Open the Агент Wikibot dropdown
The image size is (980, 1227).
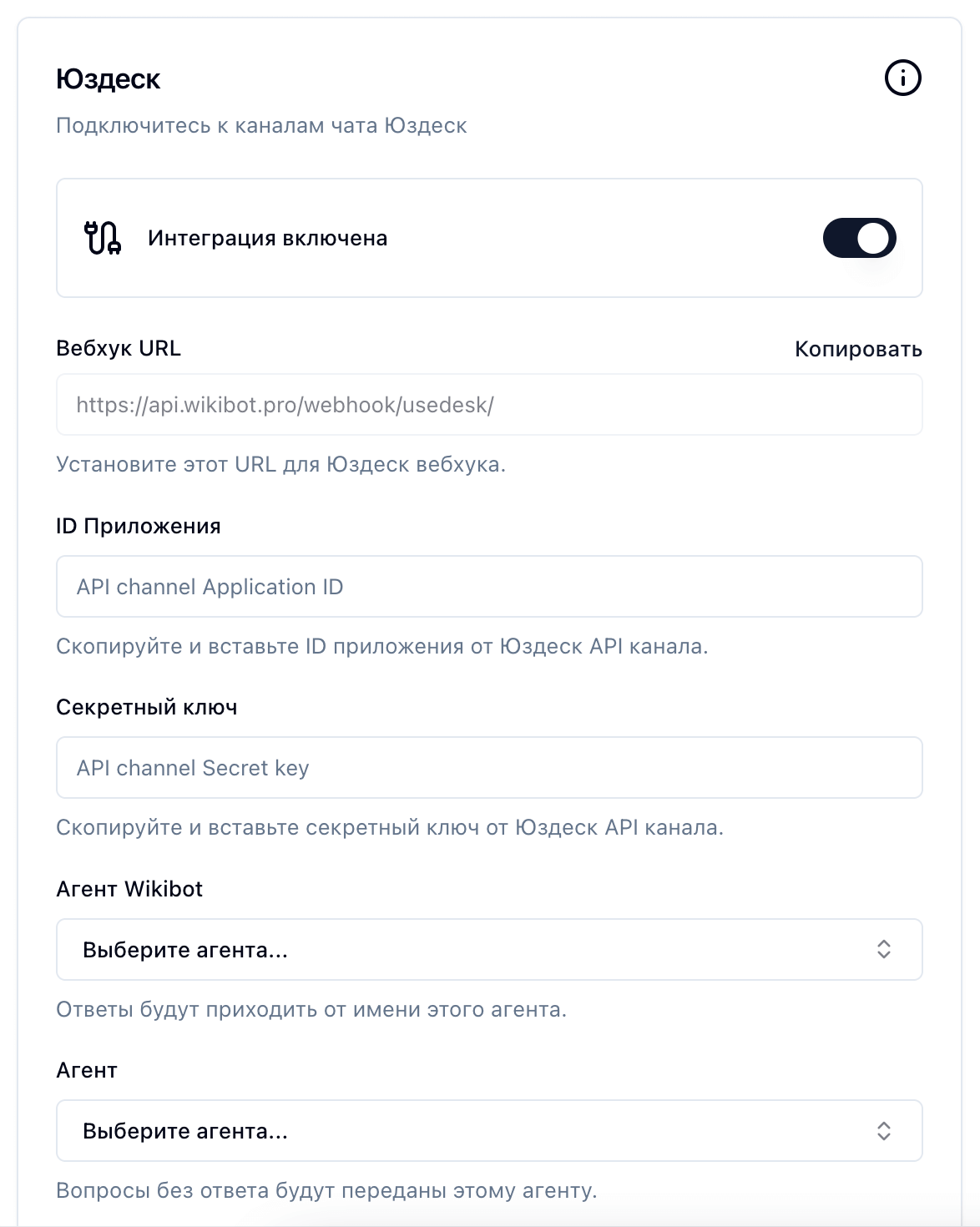pos(489,950)
